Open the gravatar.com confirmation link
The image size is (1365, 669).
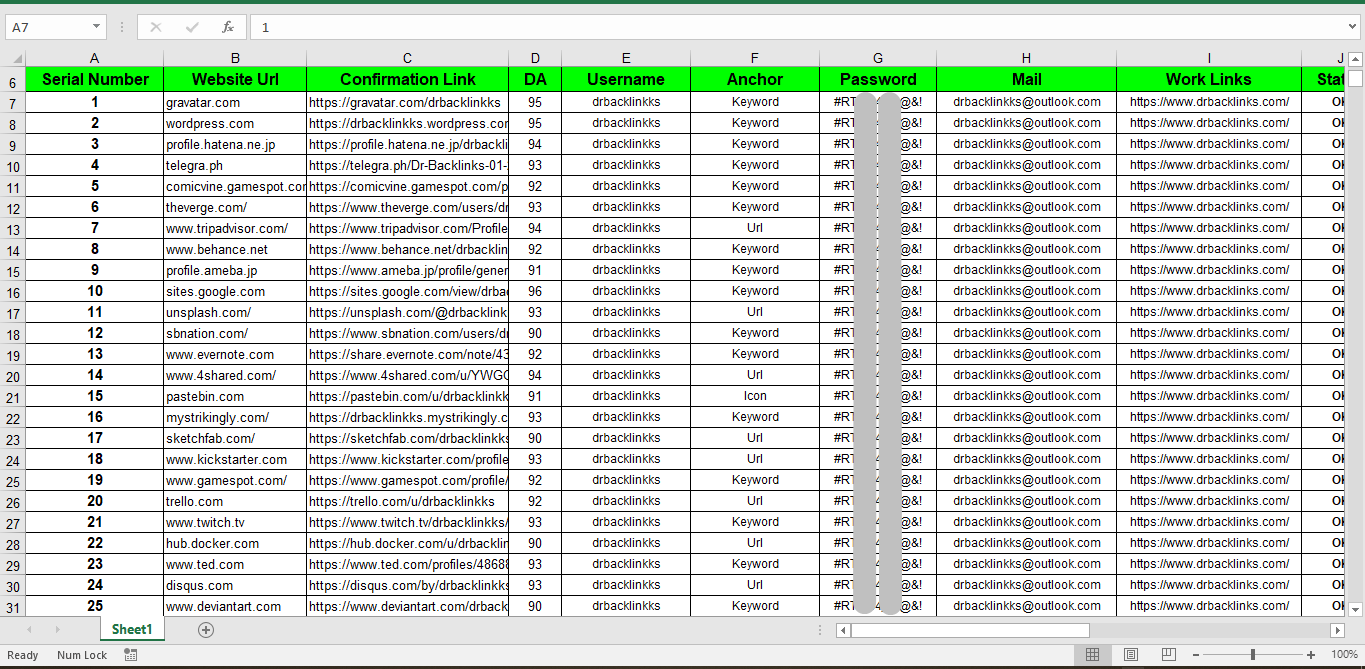(x=405, y=101)
